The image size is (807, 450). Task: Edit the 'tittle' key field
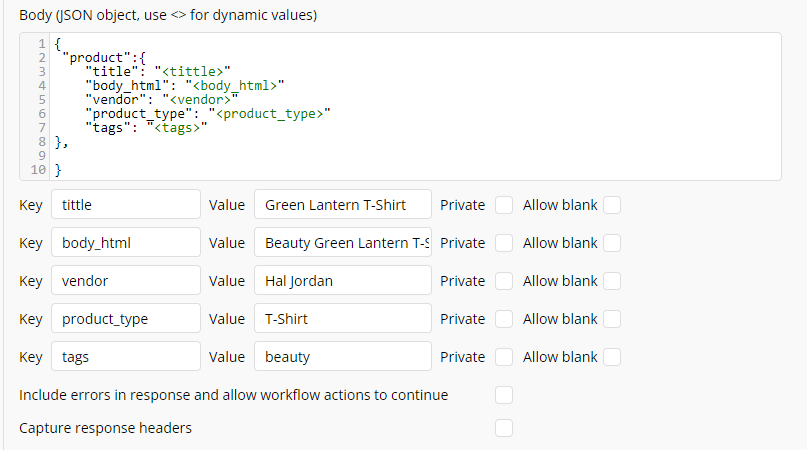pos(126,204)
